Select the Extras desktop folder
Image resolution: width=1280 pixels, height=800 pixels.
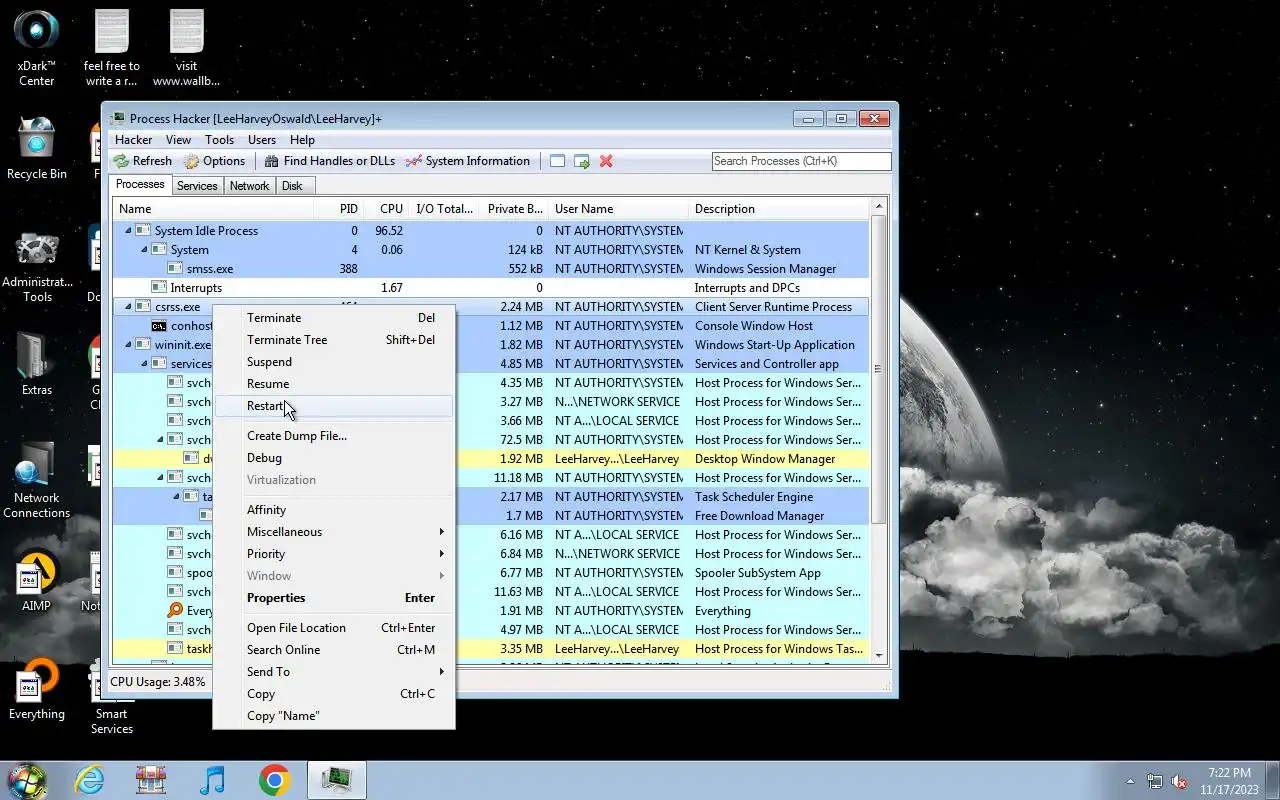click(37, 364)
